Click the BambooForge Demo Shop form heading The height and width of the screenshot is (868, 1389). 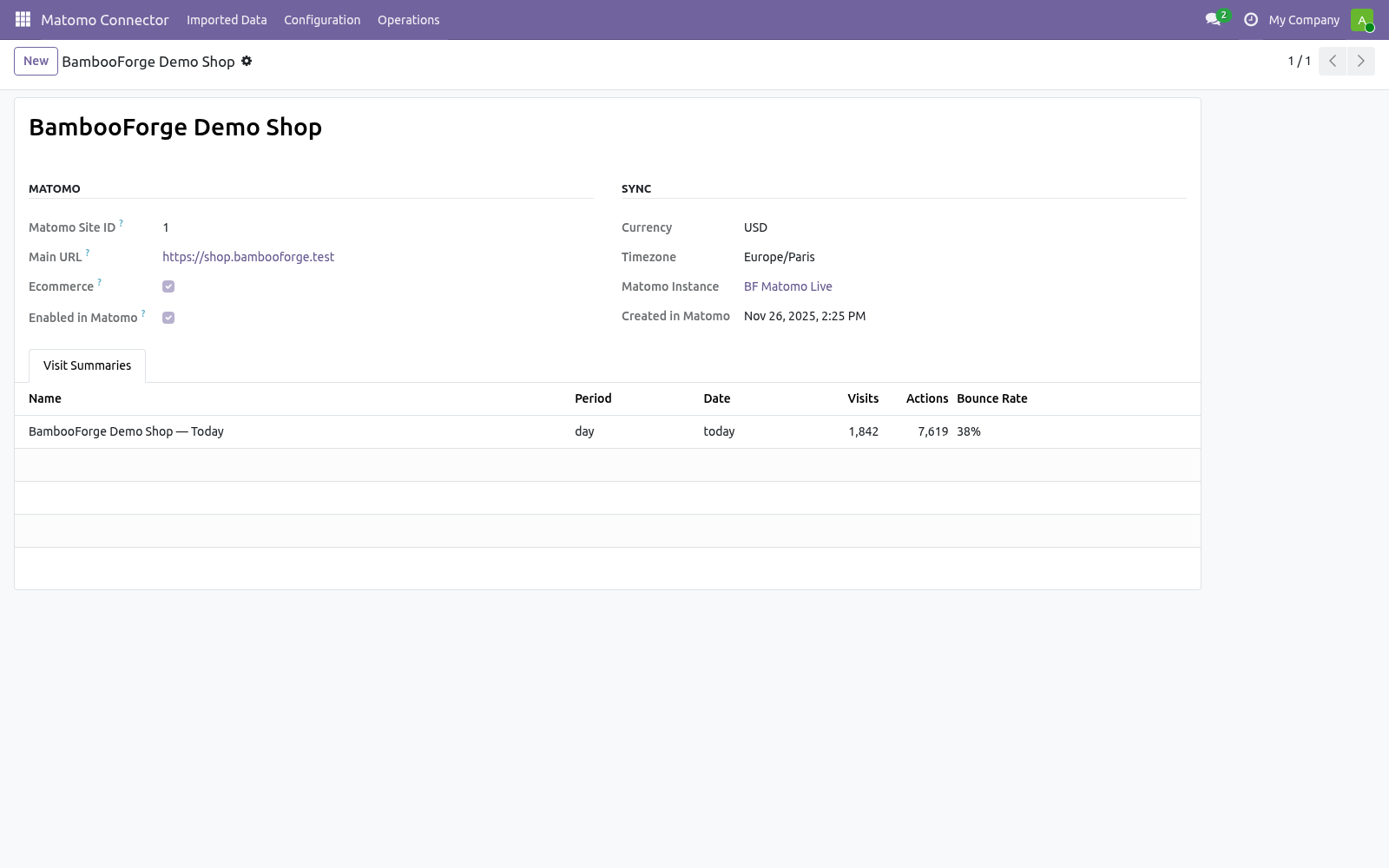tap(175, 127)
